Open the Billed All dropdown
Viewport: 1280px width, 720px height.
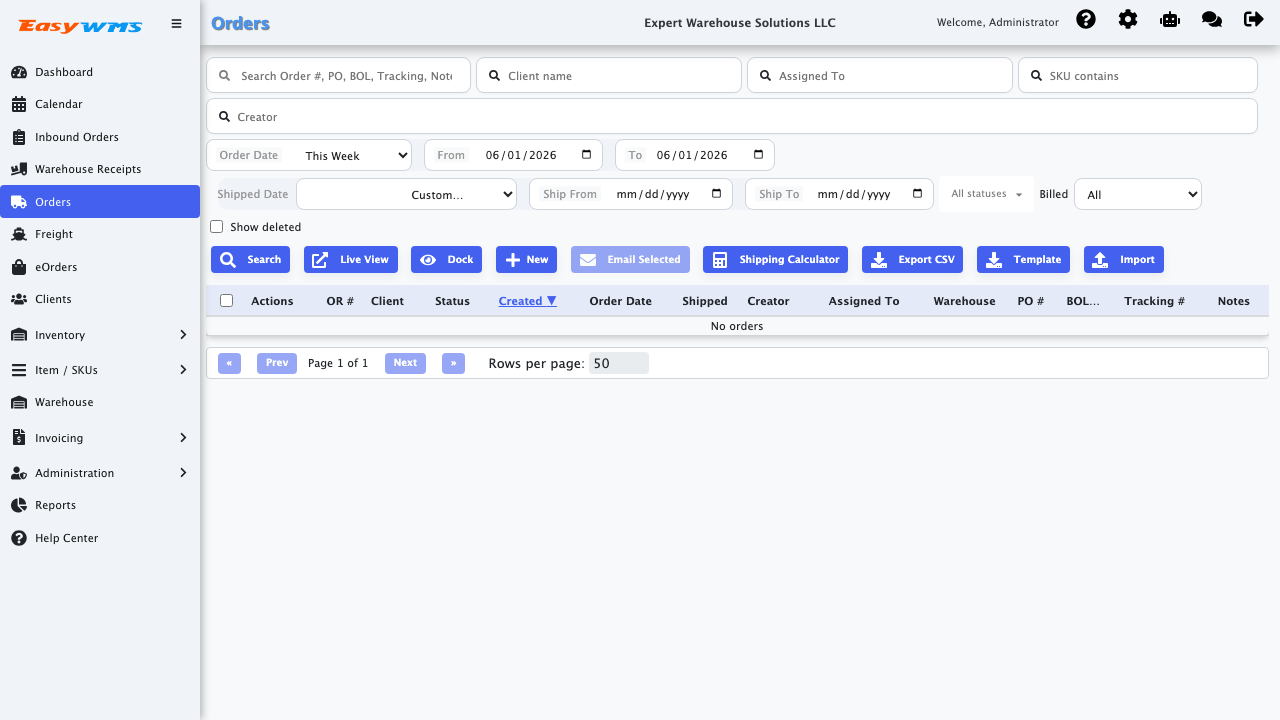(x=1138, y=194)
